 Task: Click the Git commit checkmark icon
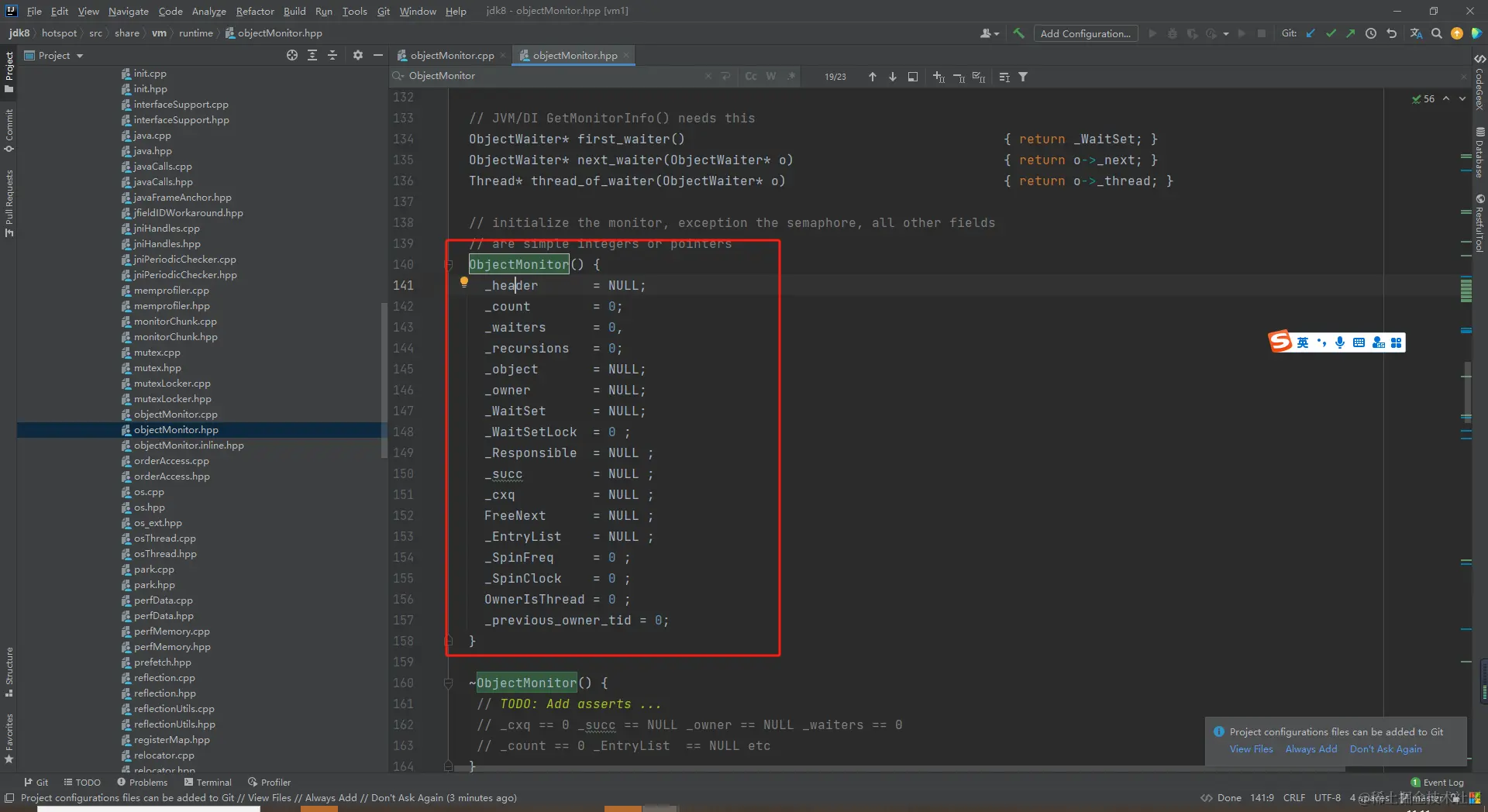1331,33
